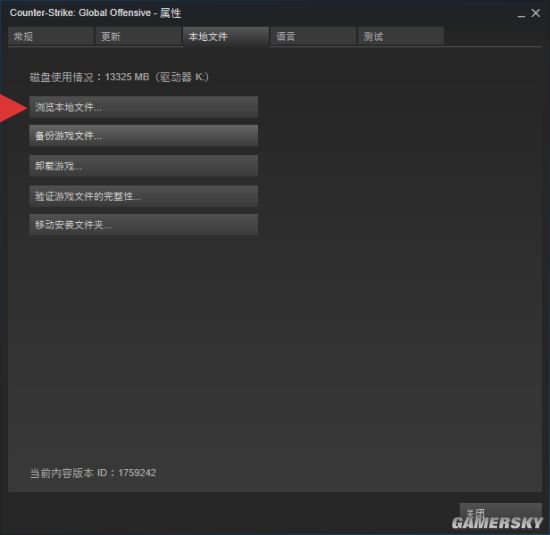Select the 本地文件 tab
The height and width of the screenshot is (535, 550).
click(226, 36)
